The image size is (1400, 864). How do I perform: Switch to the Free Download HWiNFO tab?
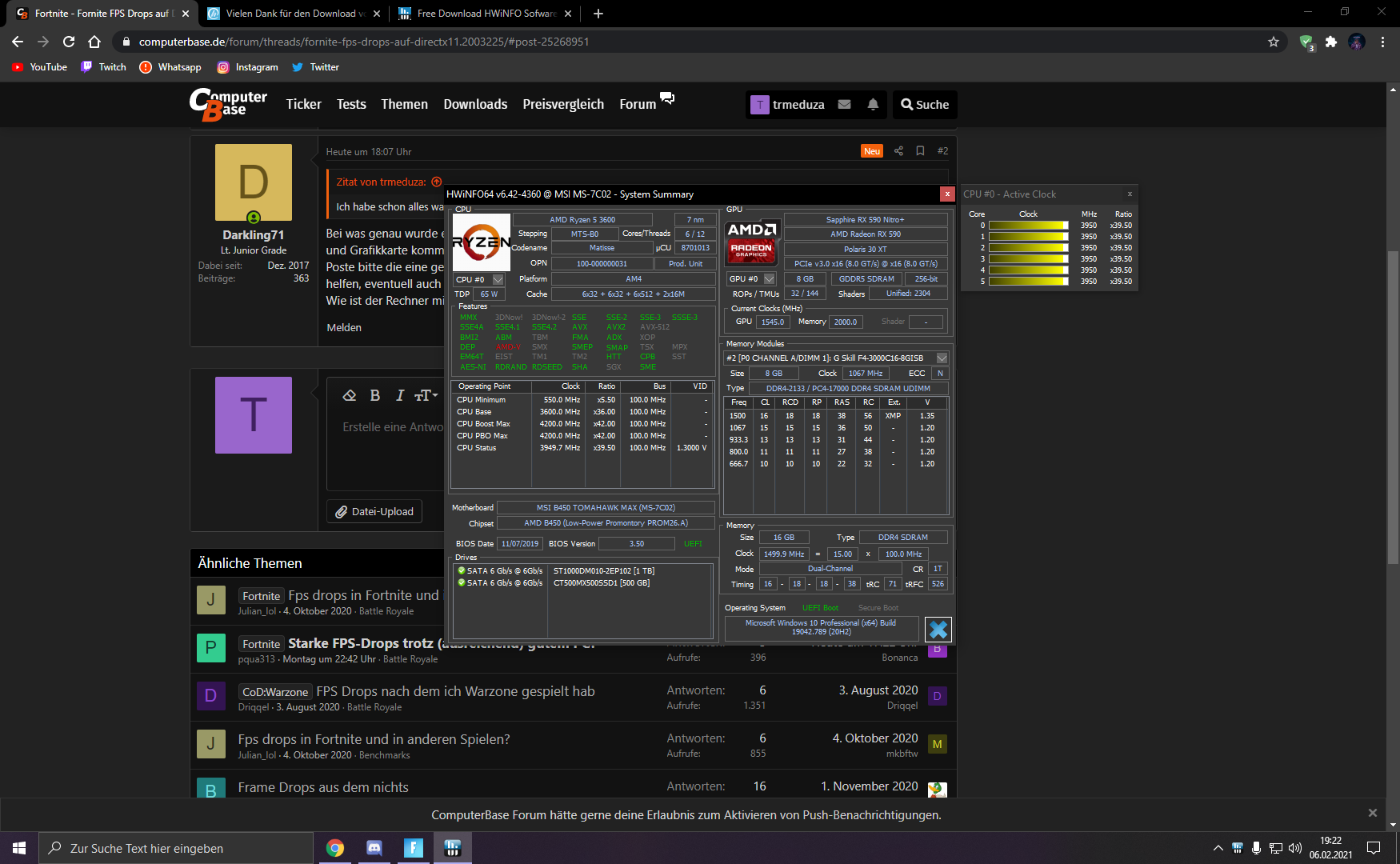485,14
